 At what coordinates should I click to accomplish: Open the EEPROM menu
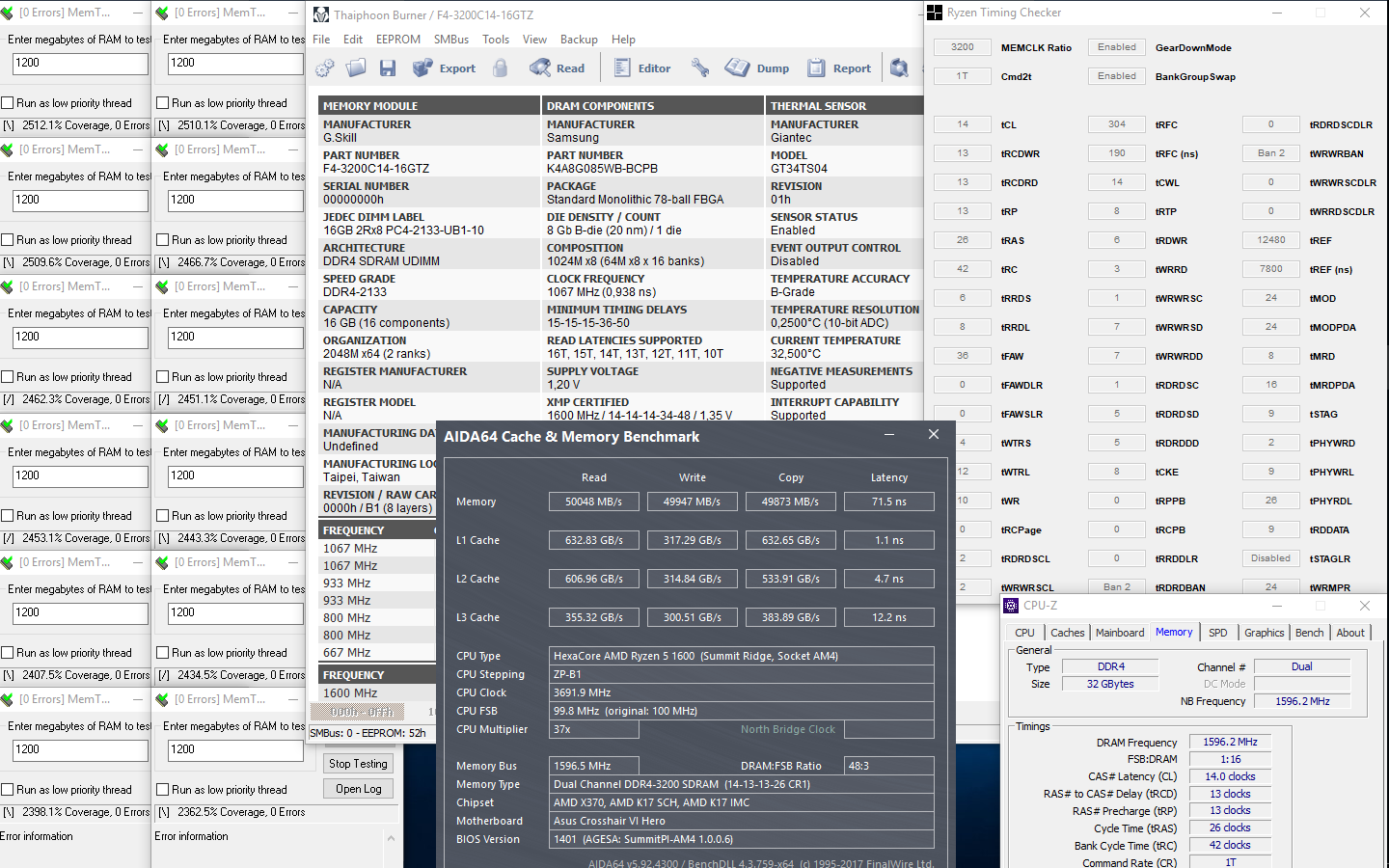tap(398, 40)
